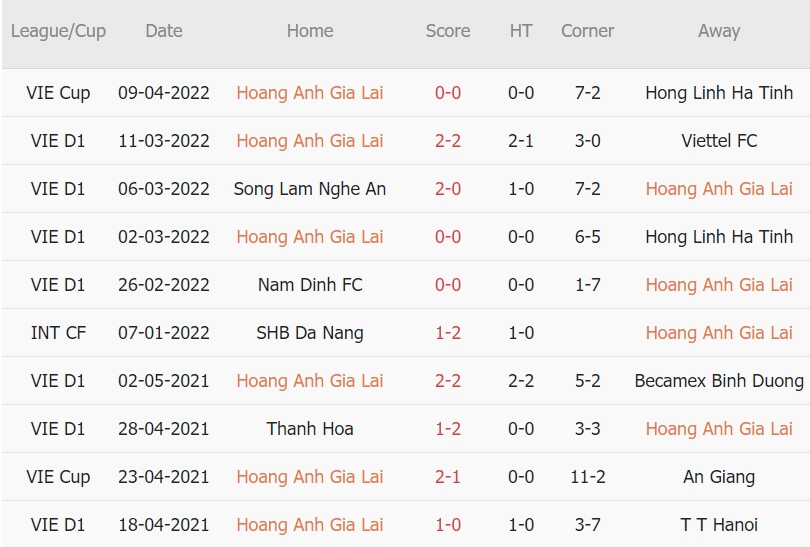Click the INT CF league label
Viewport: 810px width, 547px height.
tap(58, 333)
